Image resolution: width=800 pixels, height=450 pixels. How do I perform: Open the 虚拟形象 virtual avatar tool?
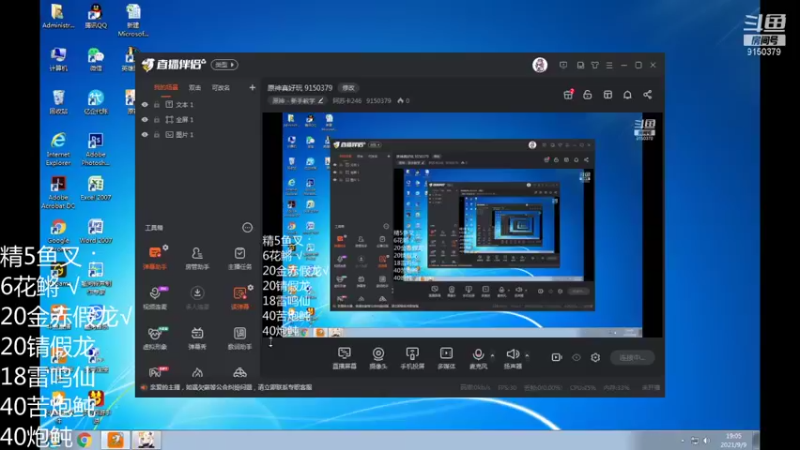pyautogui.click(x=155, y=338)
